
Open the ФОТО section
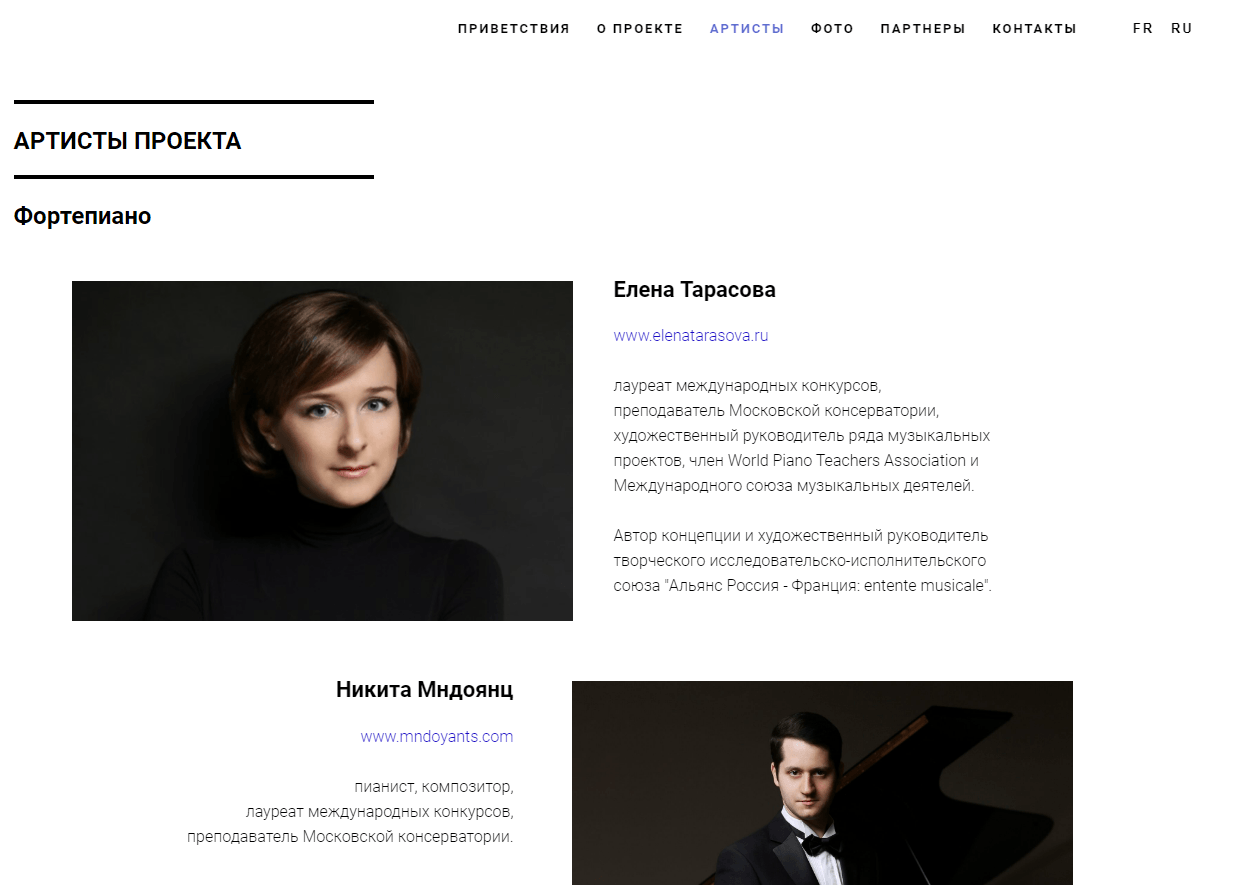pyautogui.click(x=832, y=29)
